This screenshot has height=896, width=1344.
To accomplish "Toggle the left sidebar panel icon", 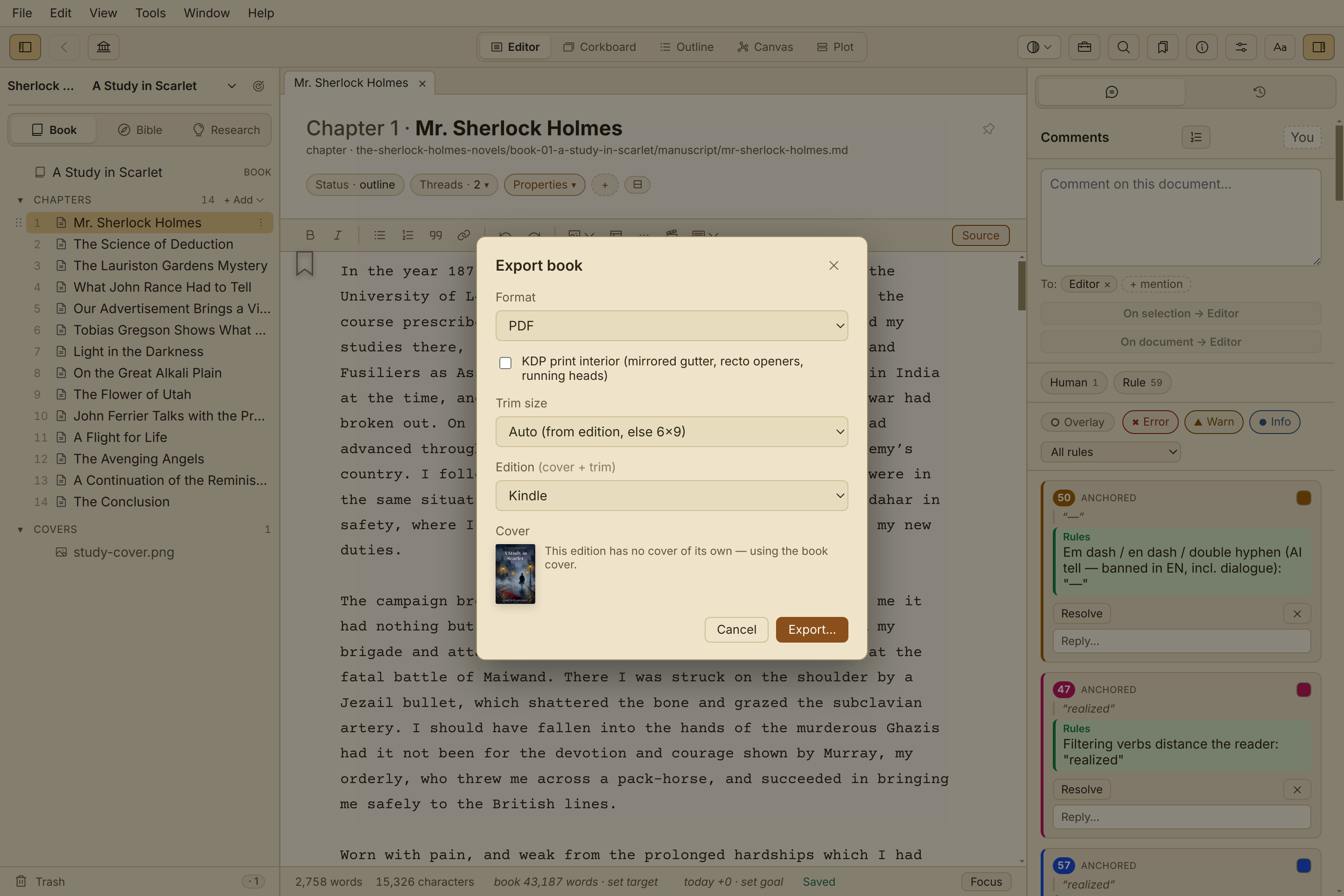I will pyautogui.click(x=25, y=47).
